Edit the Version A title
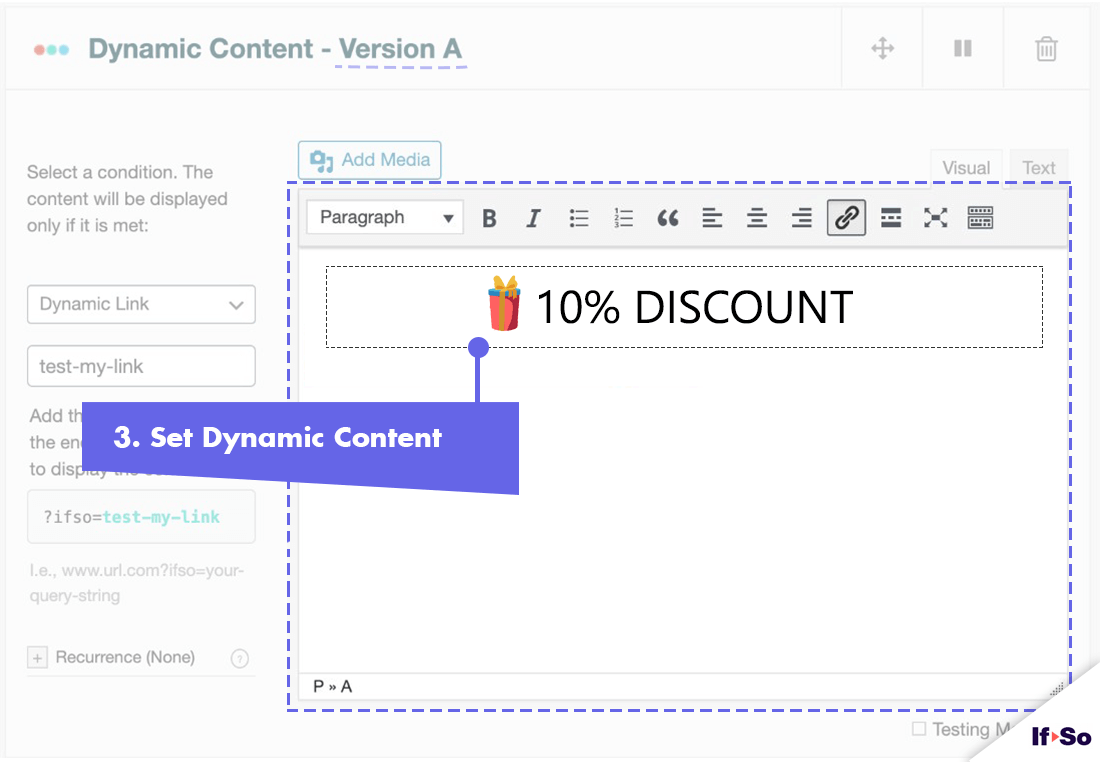This screenshot has height=762, width=1100. [x=399, y=48]
